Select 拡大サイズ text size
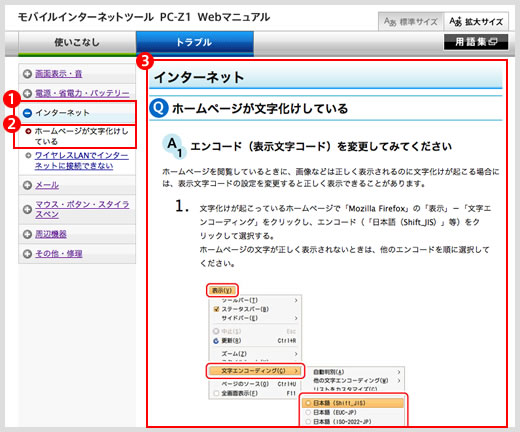 coord(476,22)
